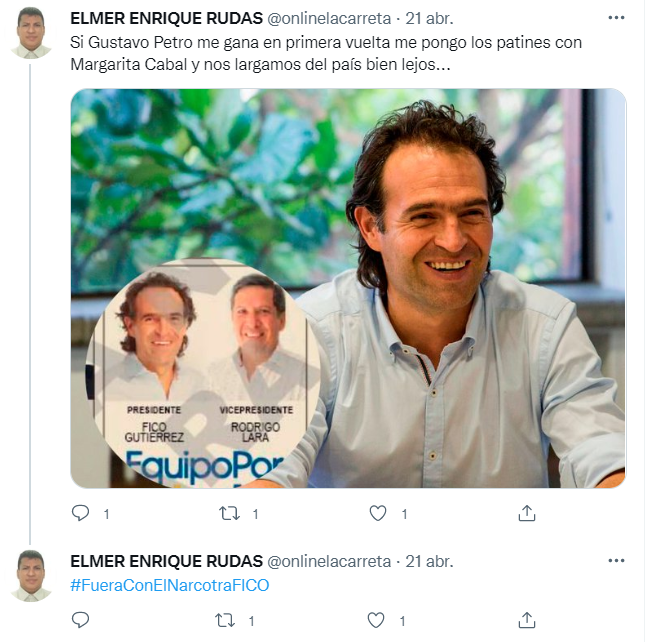
Task: Open more options menu on second tweet
Action: coord(616,560)
